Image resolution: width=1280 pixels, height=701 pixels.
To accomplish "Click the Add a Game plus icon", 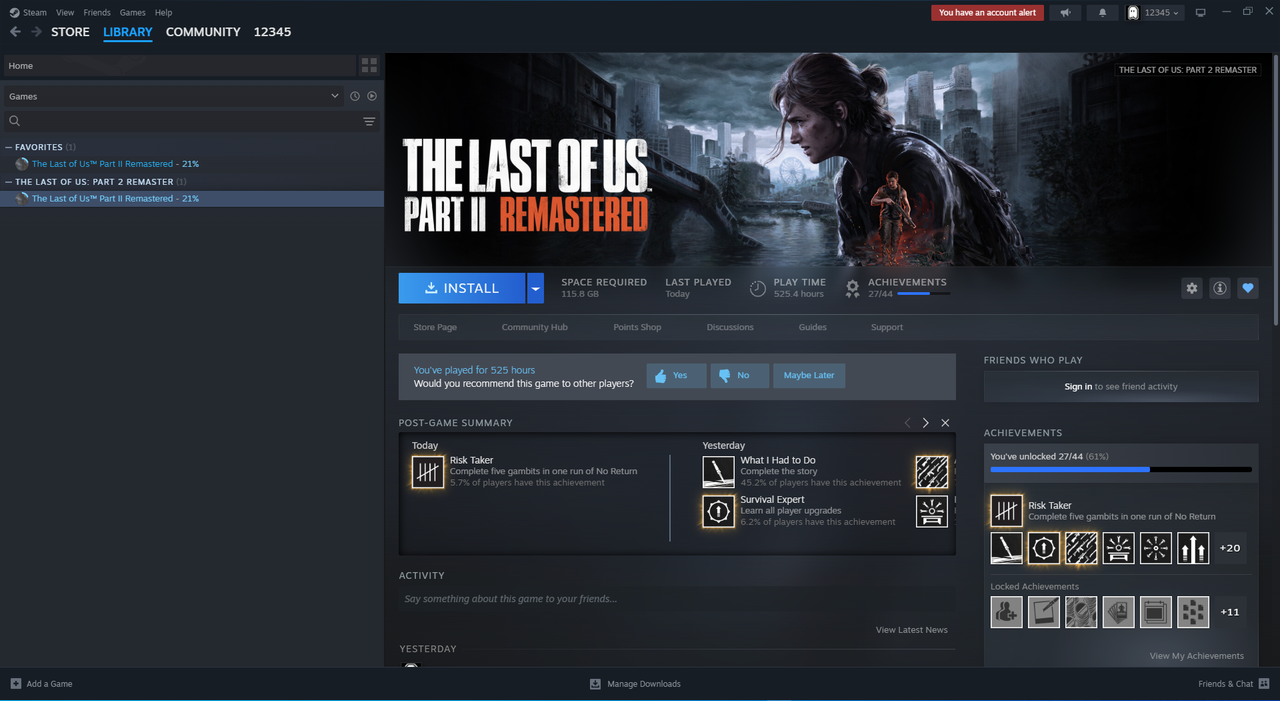I will pyautogui.click(x=15, y=684).
